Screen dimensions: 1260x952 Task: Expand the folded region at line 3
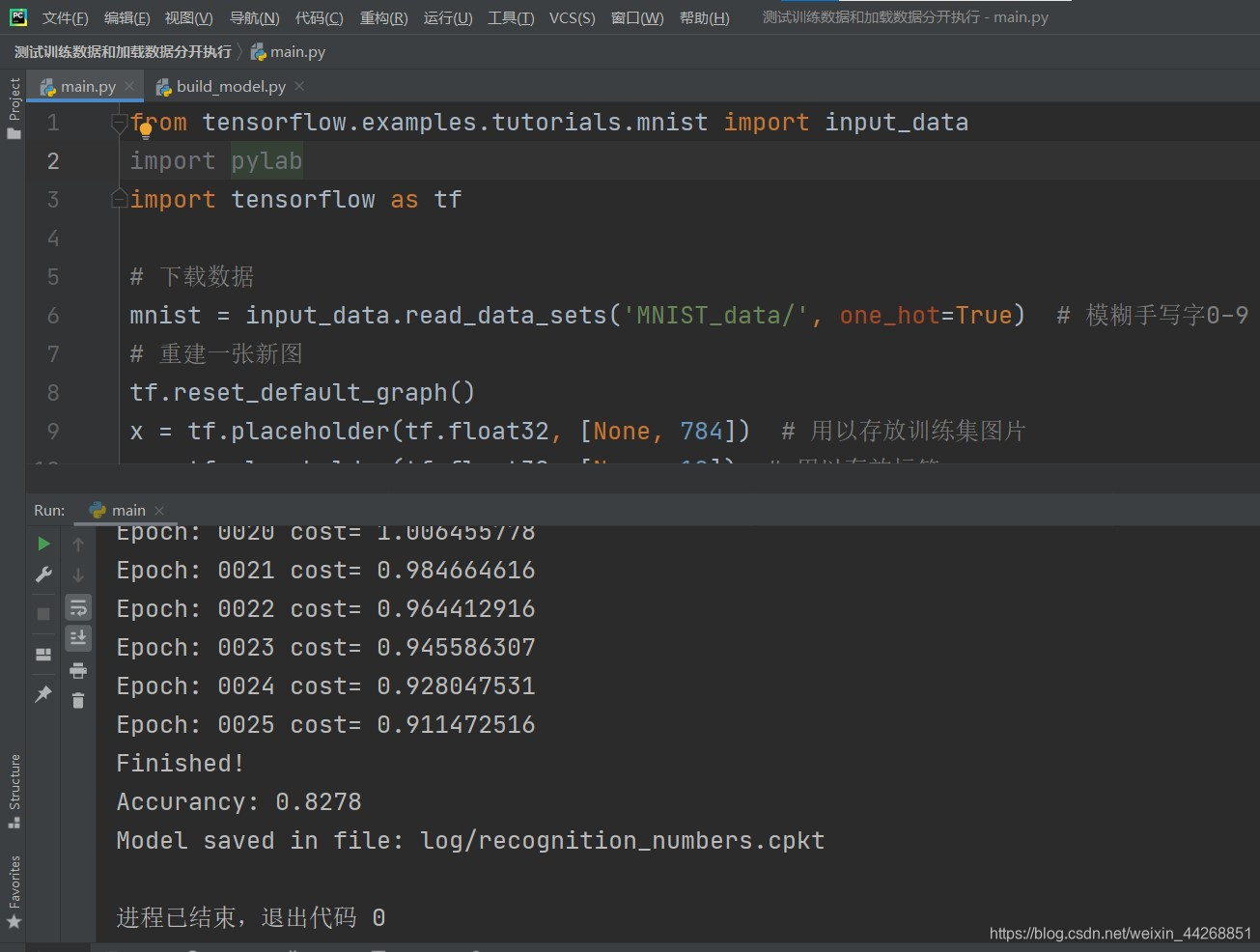[x=119, y=199]
